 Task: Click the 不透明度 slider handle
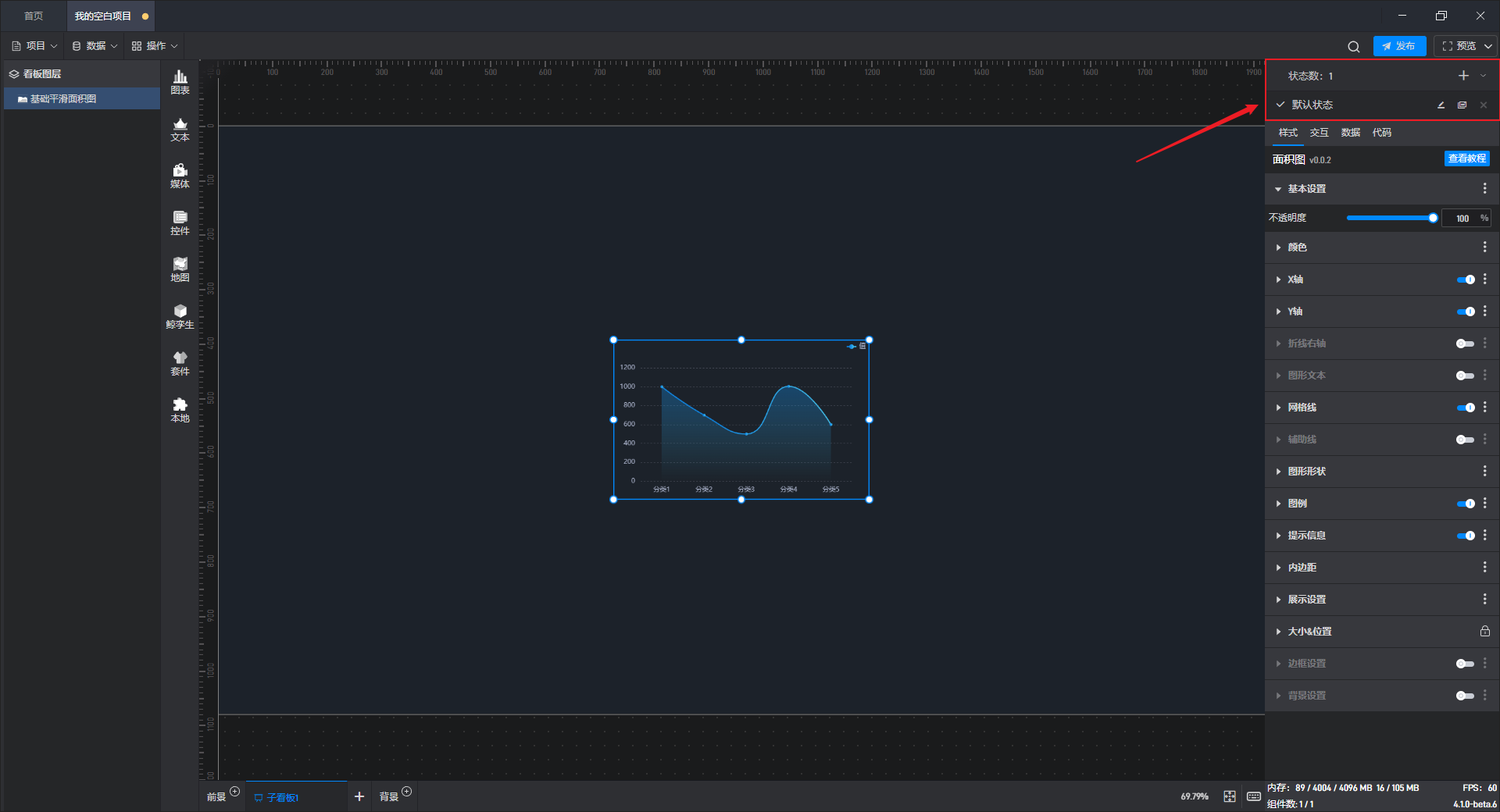click(1433, 218)
